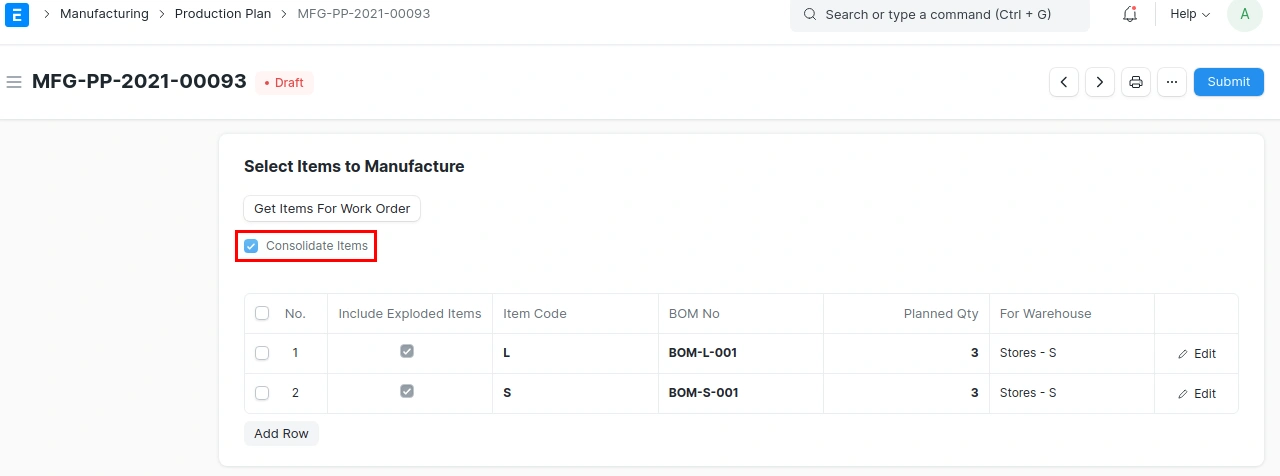Click Add Row below the table
Viewport: 1280px width, 476px height.
click(x=281, y=434)
